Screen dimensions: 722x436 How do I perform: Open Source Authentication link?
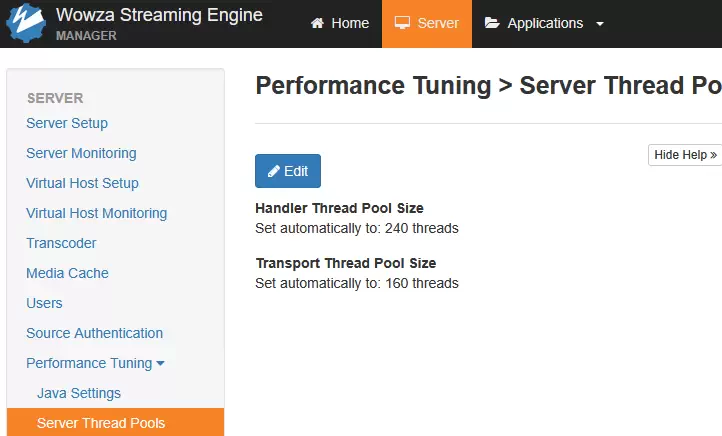click(x=94, y=333)
